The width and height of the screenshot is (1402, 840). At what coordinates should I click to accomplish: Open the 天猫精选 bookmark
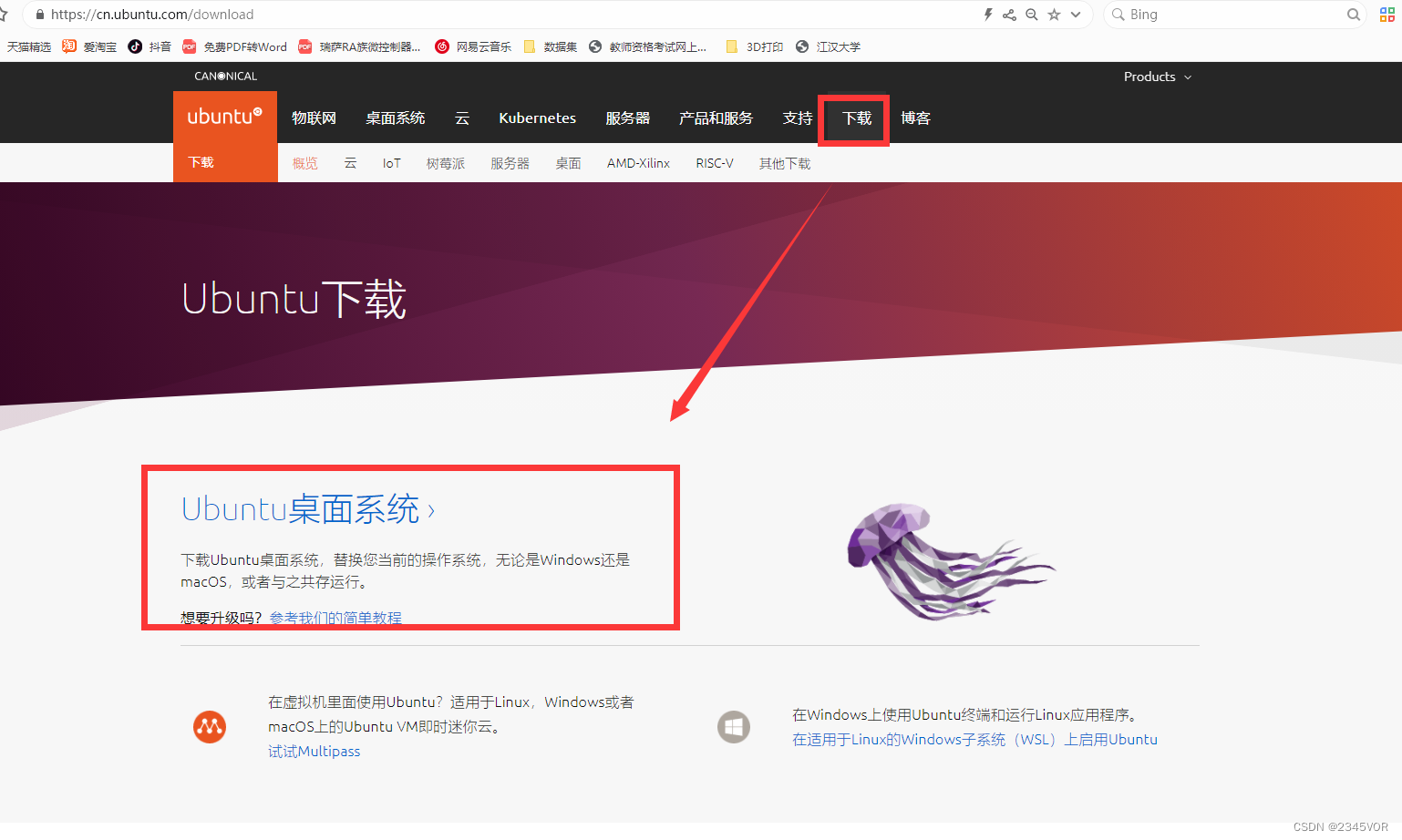coord(29,46)
